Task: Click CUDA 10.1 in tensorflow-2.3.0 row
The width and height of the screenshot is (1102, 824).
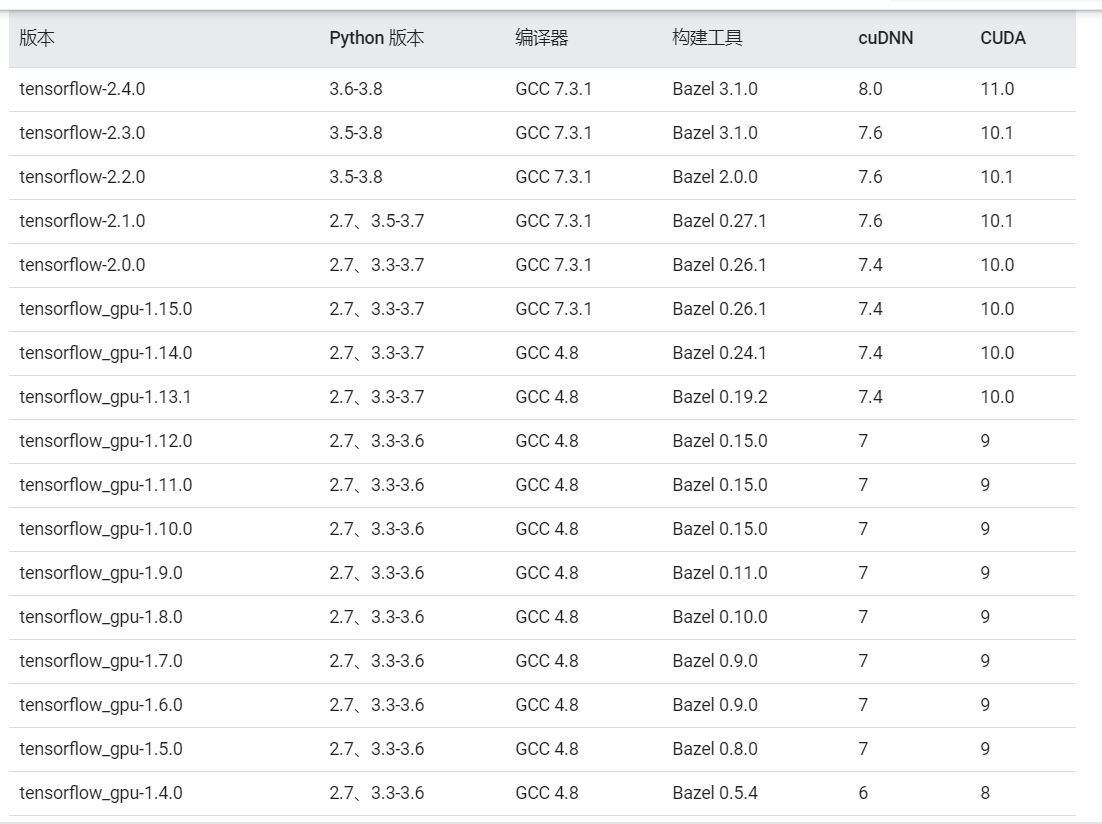Action: (x=997, y=133)
